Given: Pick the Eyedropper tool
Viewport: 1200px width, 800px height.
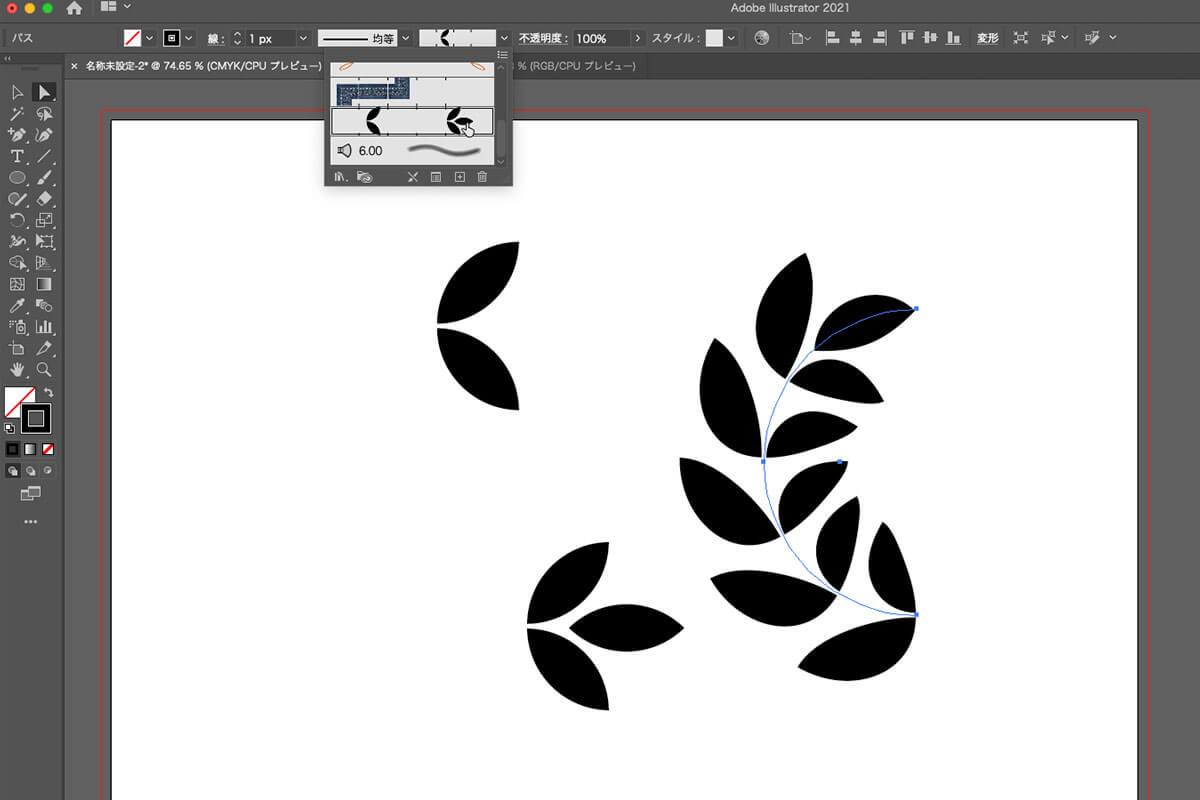Looking at the screenshot, I should [17, 305].
